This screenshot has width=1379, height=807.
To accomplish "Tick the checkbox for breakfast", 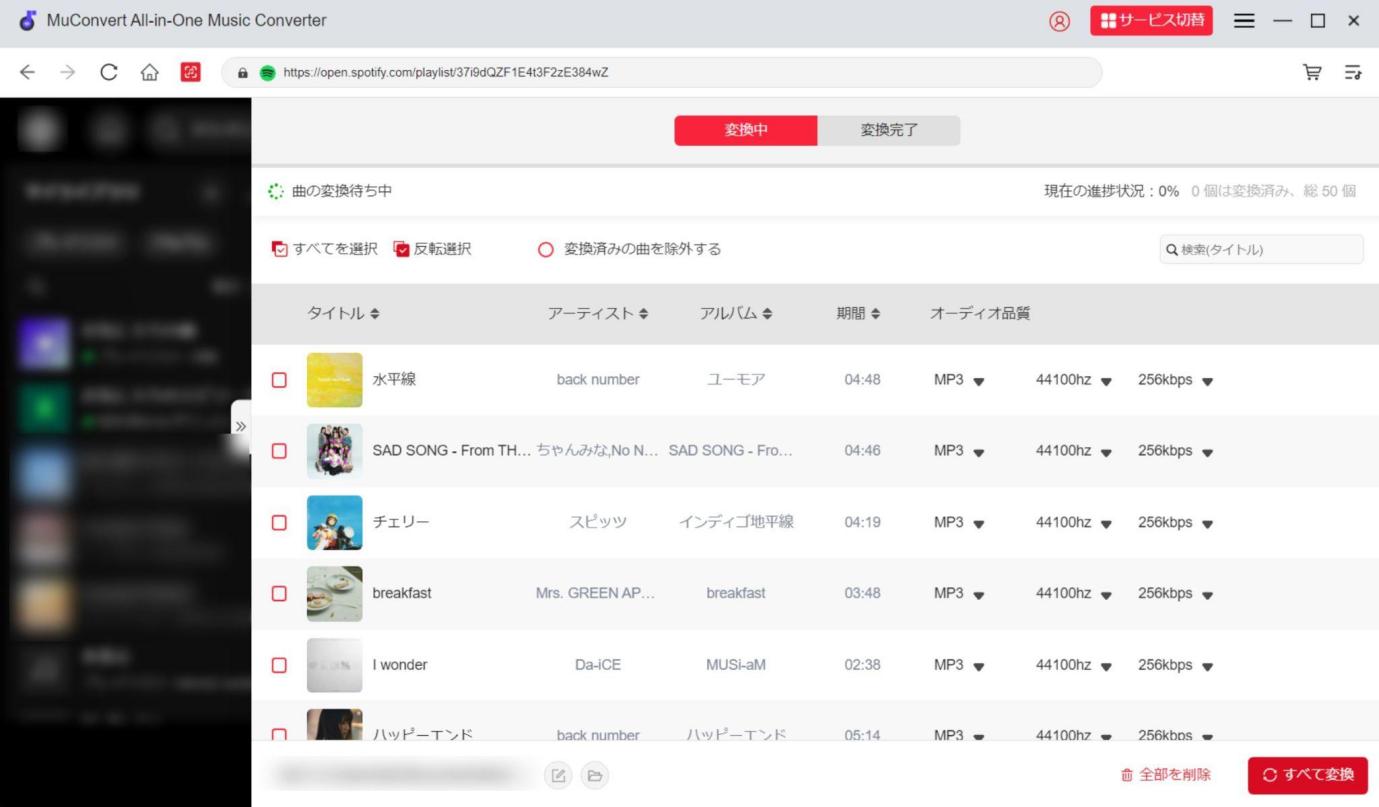I will (279, 593).
